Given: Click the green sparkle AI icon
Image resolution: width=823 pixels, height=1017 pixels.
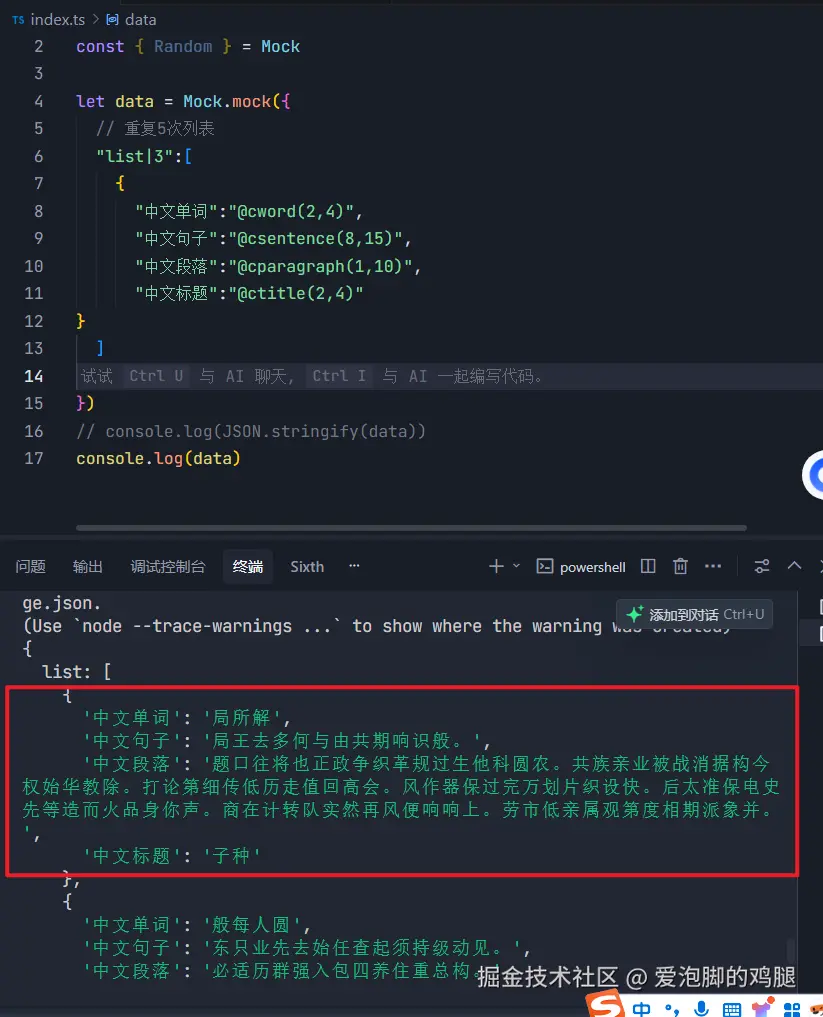Looking at the screenshot, I should pos(634,614).
